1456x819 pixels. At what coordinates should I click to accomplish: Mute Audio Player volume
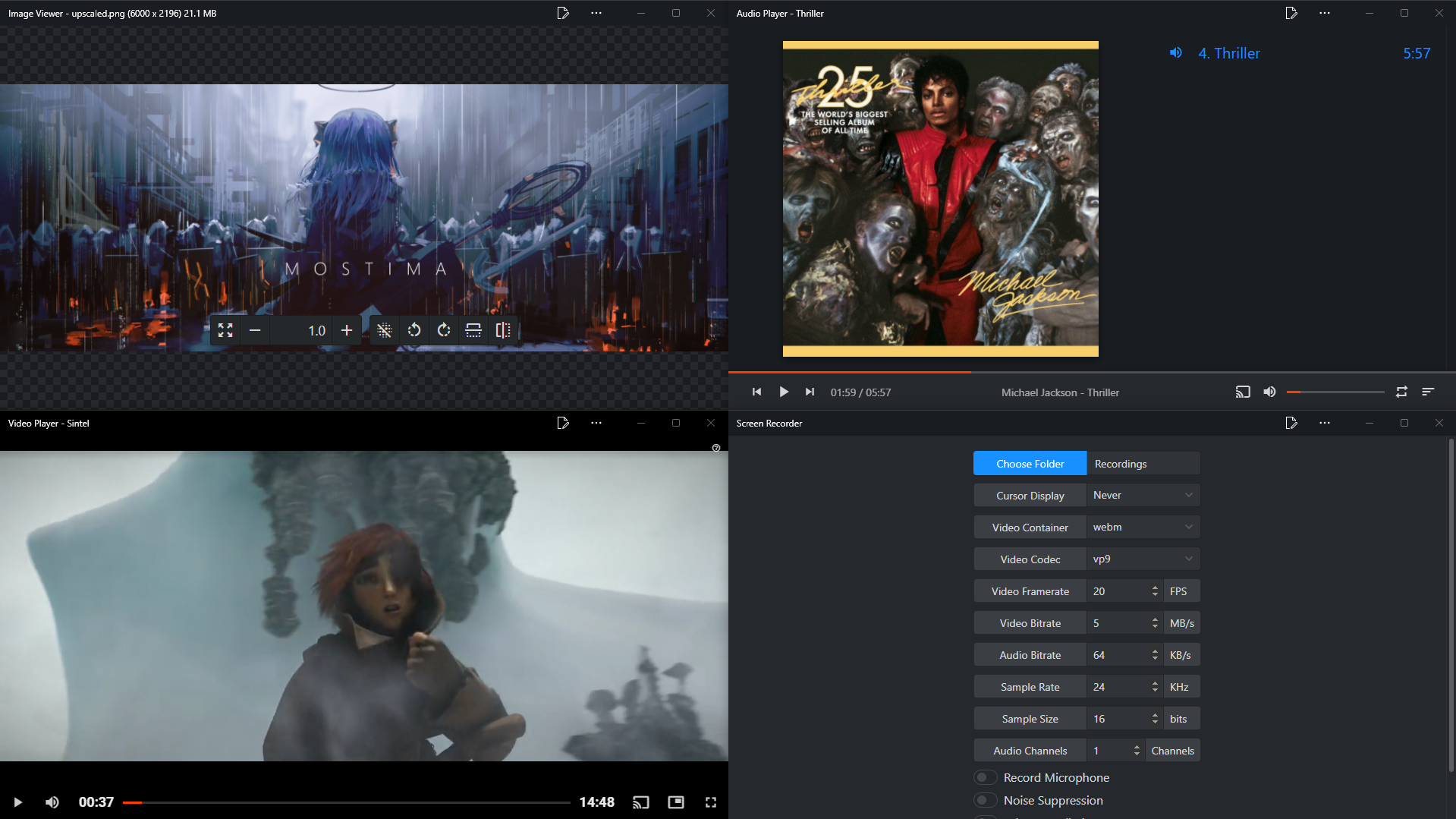click(x=1269, y=392)
